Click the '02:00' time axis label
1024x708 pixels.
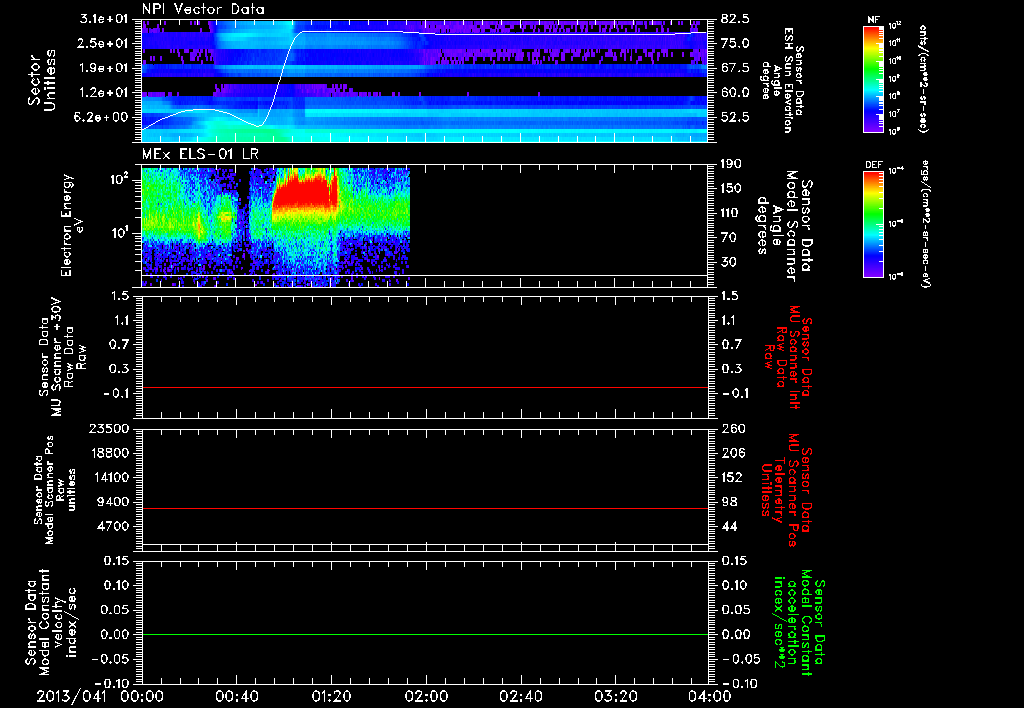coord(425,696)
